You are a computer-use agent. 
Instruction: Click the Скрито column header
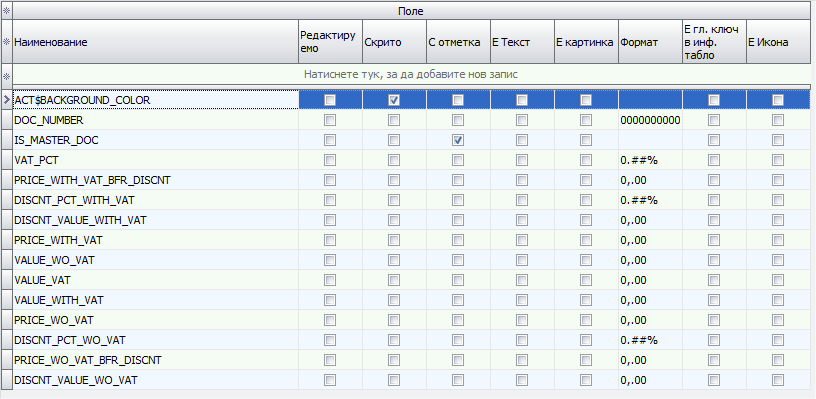click(x=394, y=42)
